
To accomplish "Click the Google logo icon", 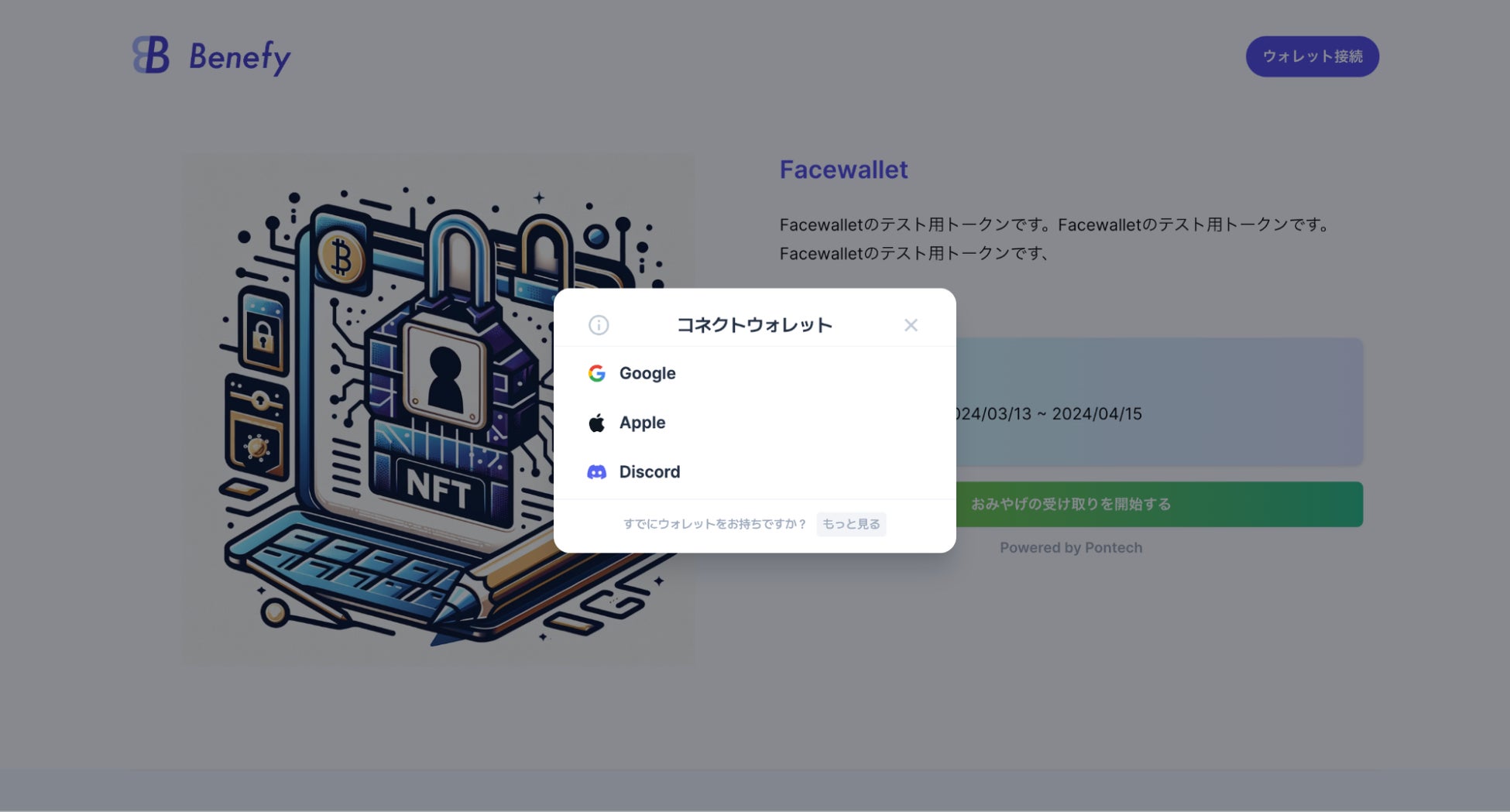I will point(596,373).
